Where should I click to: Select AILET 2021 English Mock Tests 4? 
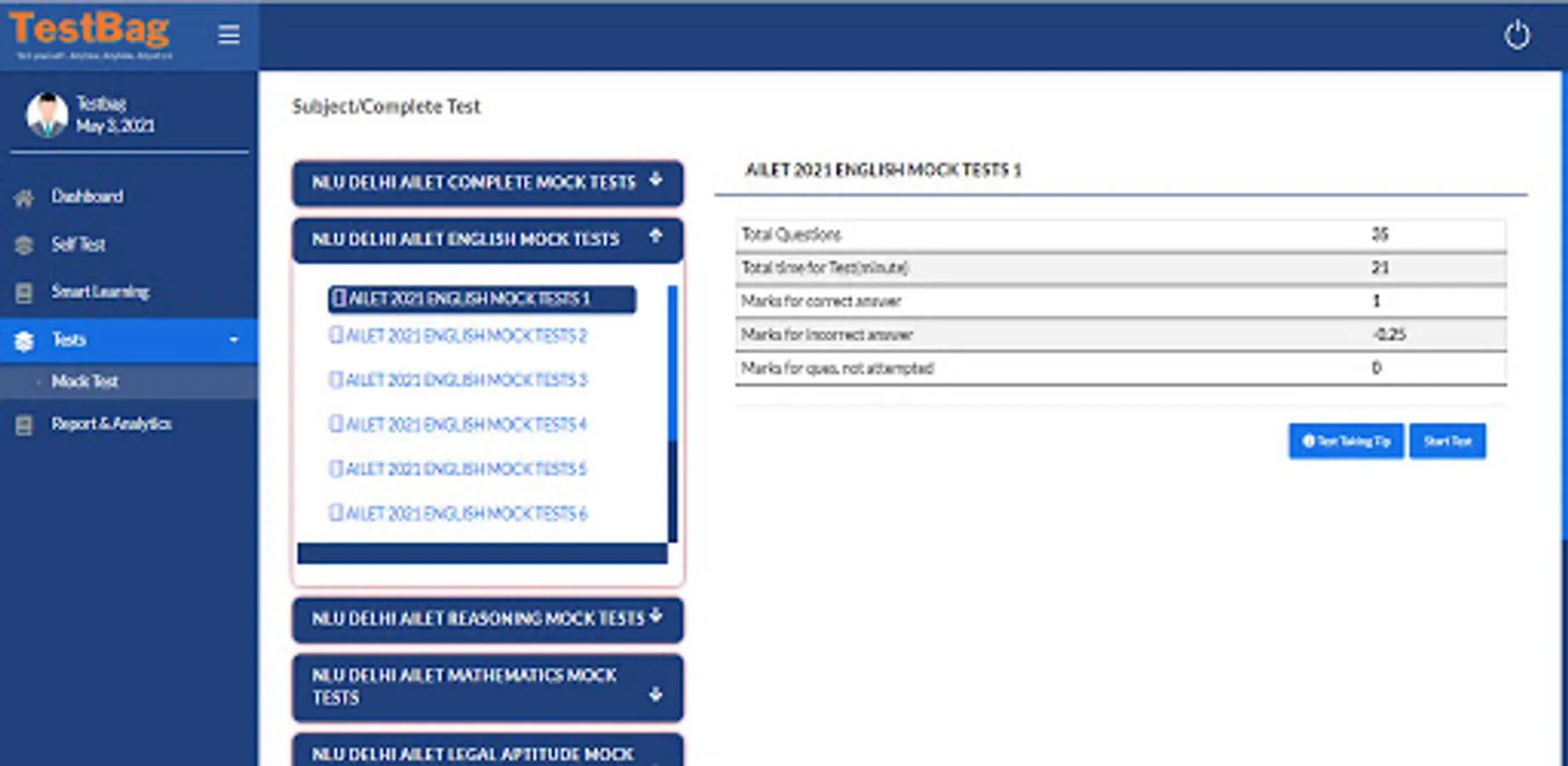click(459, 425)
